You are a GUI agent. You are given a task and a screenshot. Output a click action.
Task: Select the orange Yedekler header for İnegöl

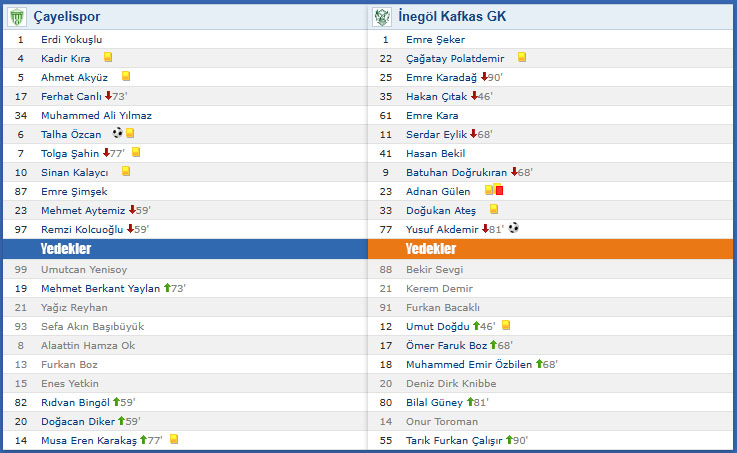550,249
